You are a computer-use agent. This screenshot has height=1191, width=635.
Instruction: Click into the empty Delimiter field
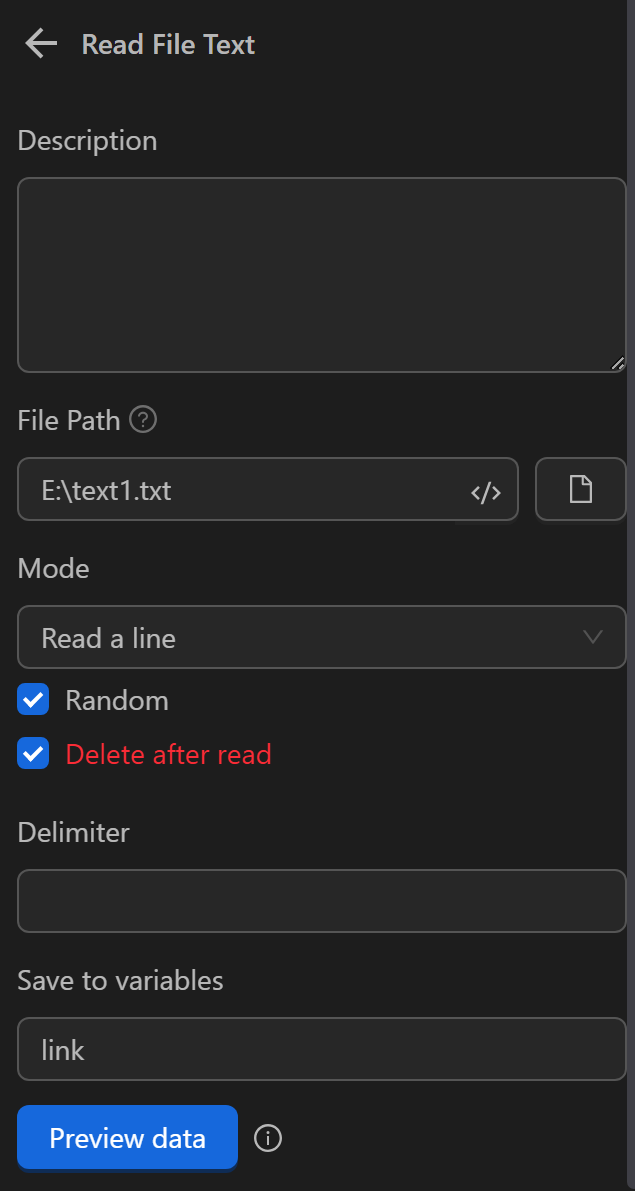(x=321, y=901)
